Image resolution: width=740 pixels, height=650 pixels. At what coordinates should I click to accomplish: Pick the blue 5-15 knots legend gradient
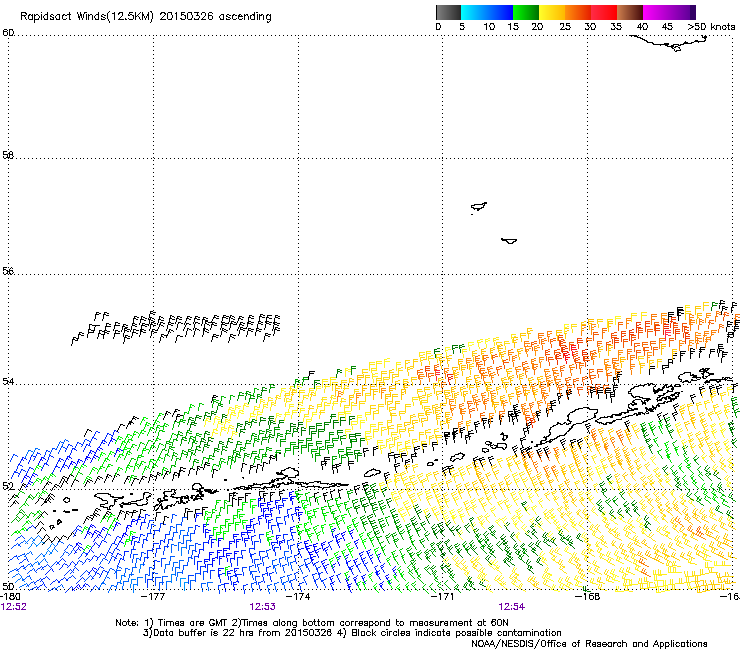[487, 12]
